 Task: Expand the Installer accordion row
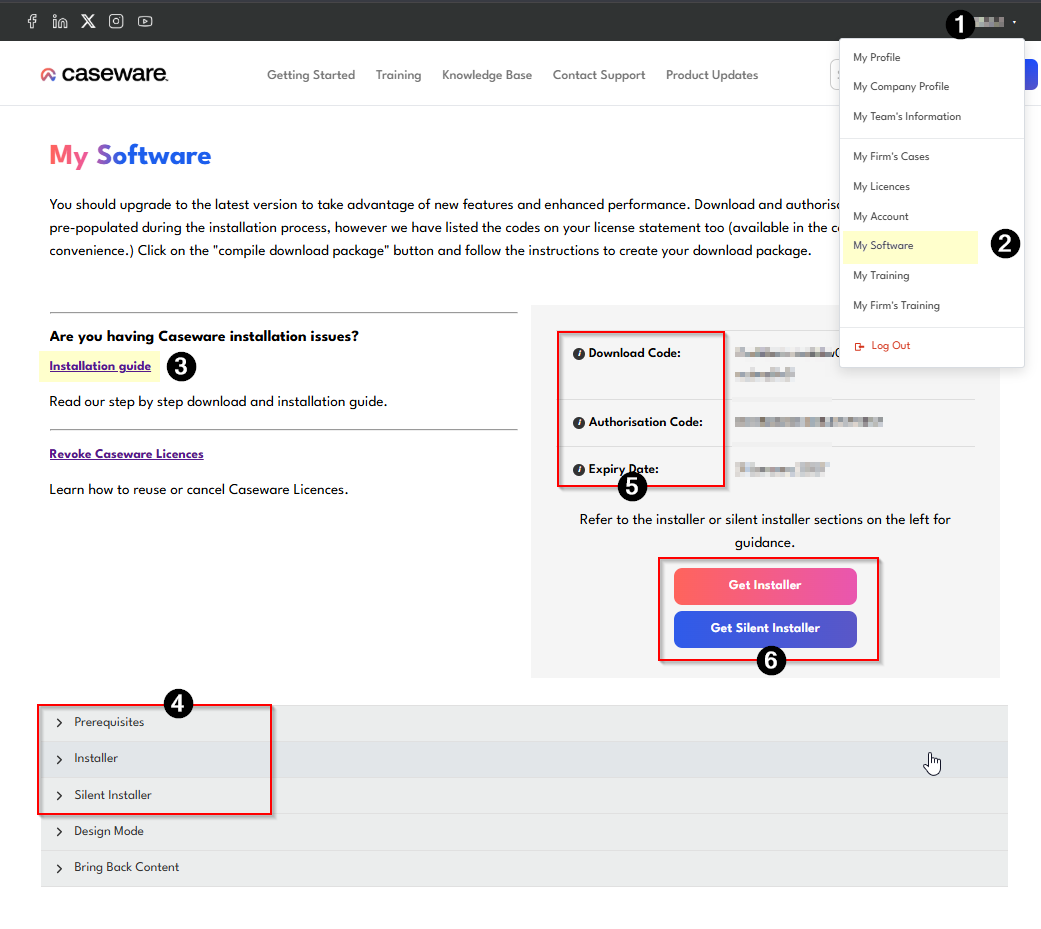[x=524, y=759]
